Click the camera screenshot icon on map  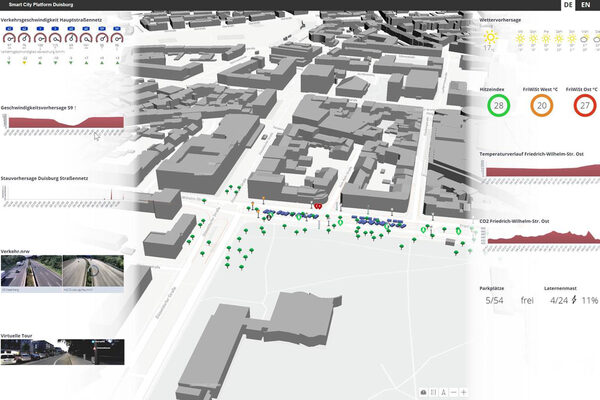(x=423, y=390)
